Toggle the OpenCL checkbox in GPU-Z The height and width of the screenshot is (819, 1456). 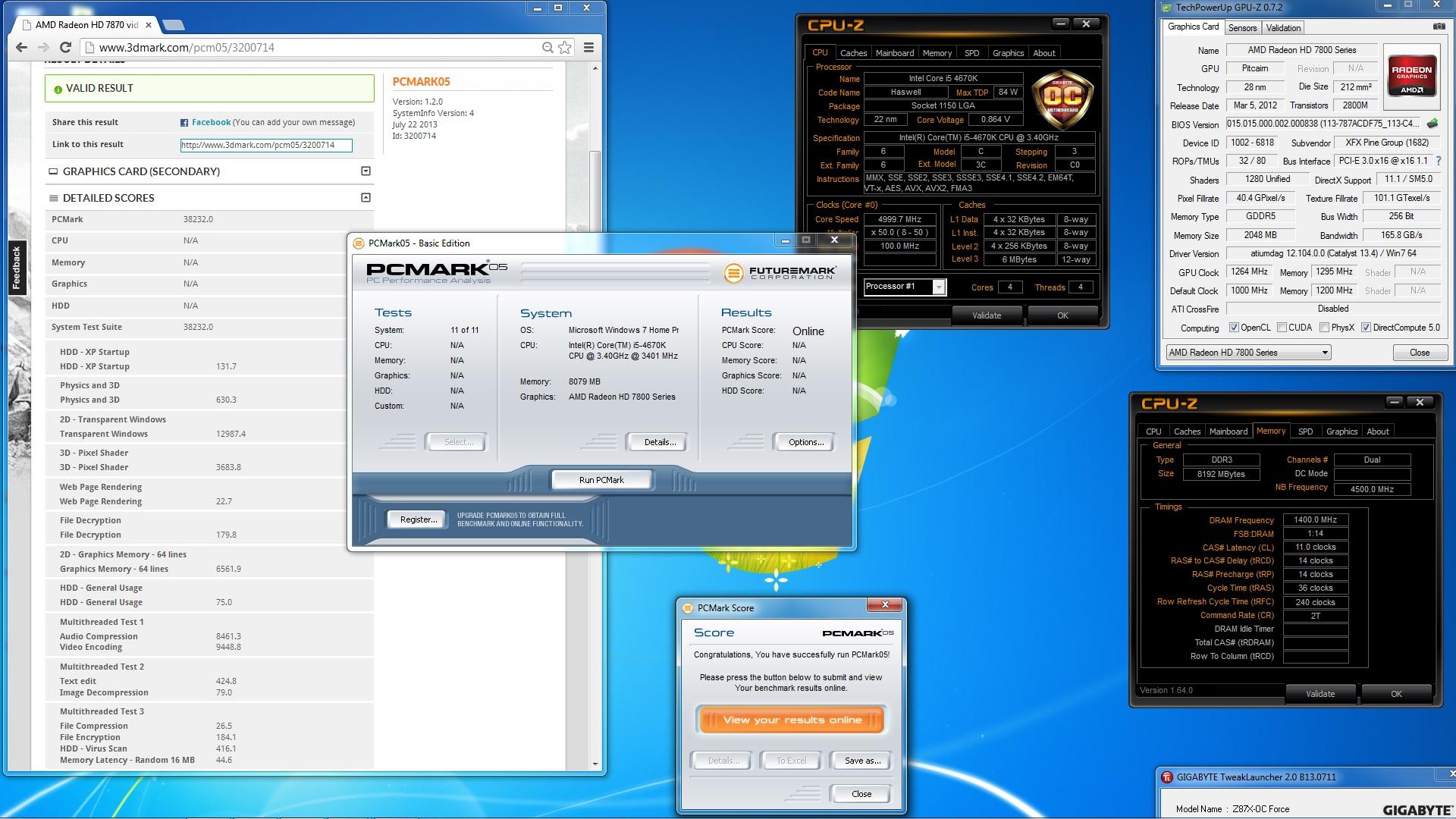click(x=1234, y=328)
